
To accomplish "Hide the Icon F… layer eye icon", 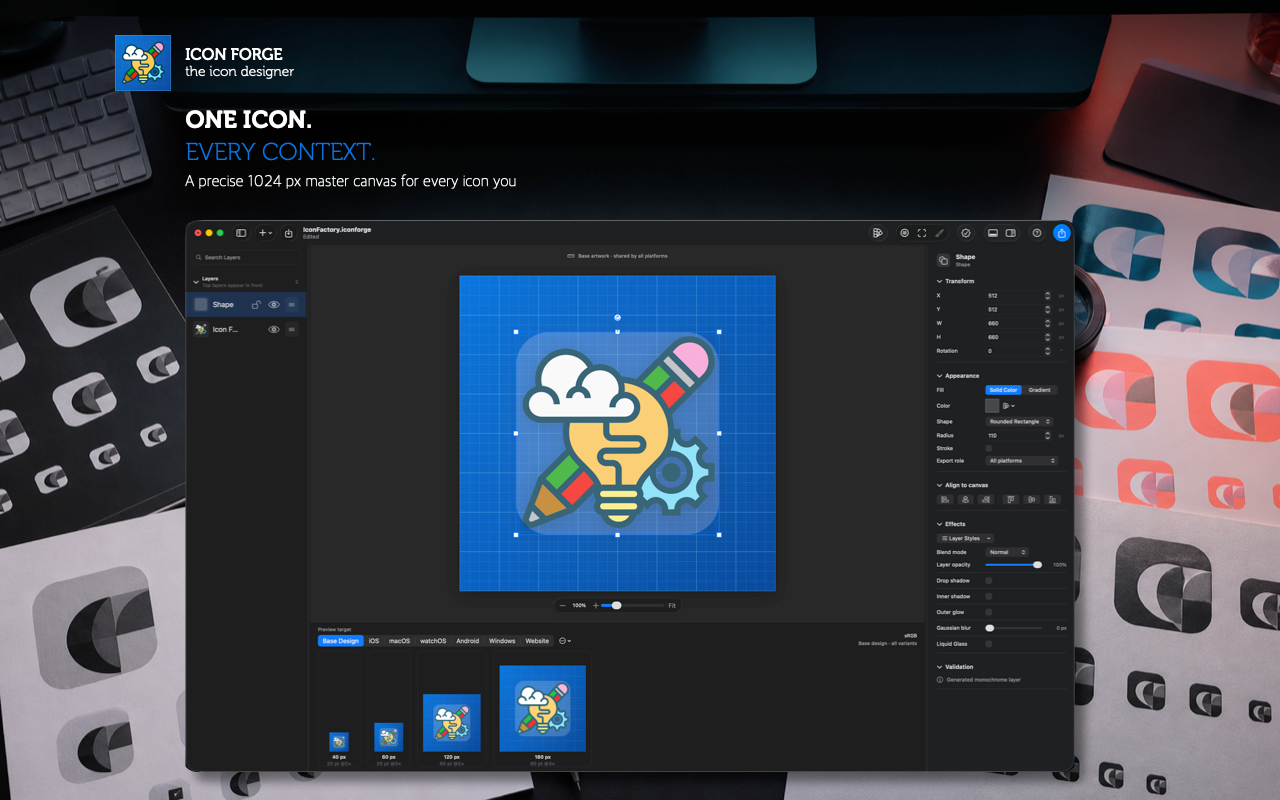I will click(274, 329).
